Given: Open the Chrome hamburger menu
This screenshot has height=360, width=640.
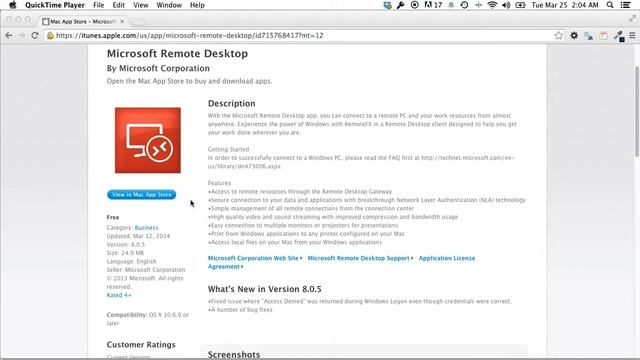Looking at the screenshot, I should pos(632,36).
